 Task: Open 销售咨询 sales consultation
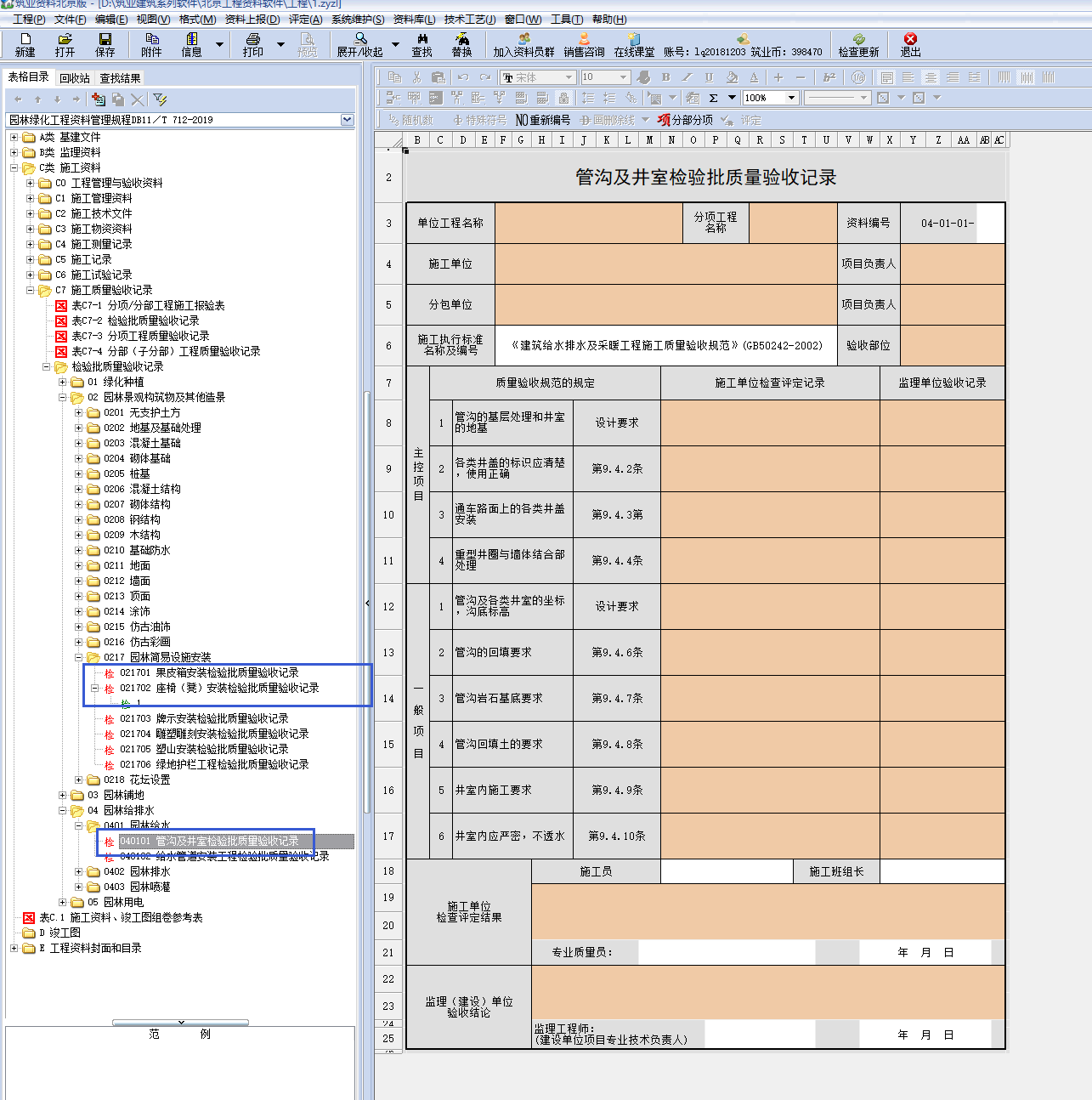coord(585,45)
